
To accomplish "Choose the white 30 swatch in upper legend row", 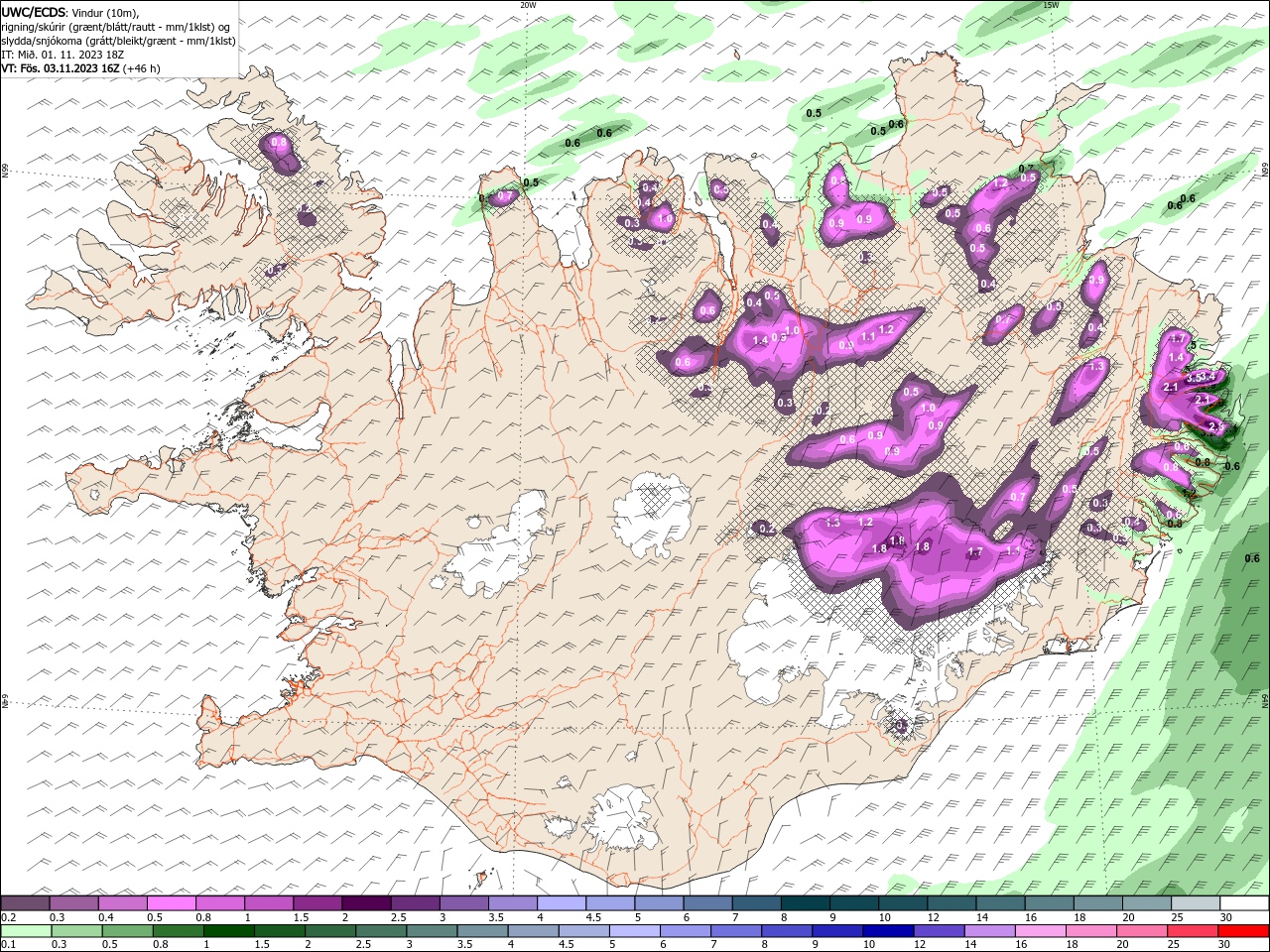I will [1244, 903].
